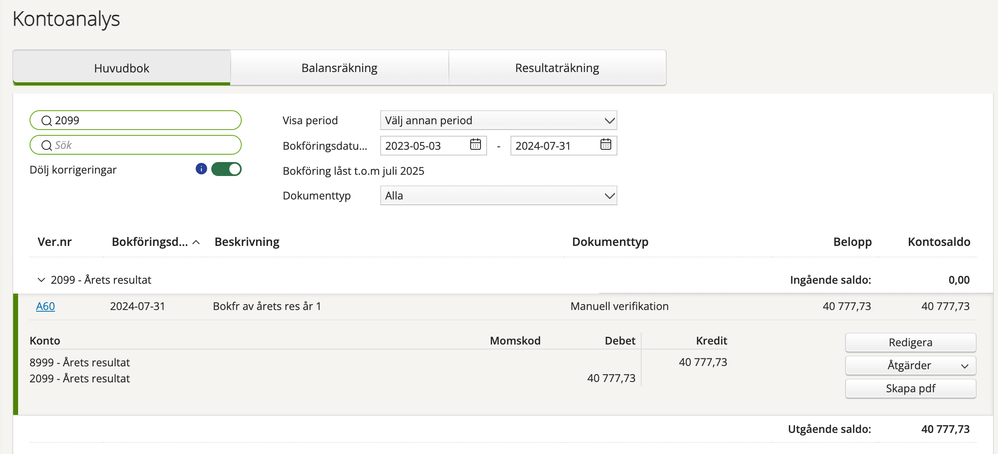This screenshot has height=454, width=998.
Task: Click the Sök search input field
Action: point(136,145)
